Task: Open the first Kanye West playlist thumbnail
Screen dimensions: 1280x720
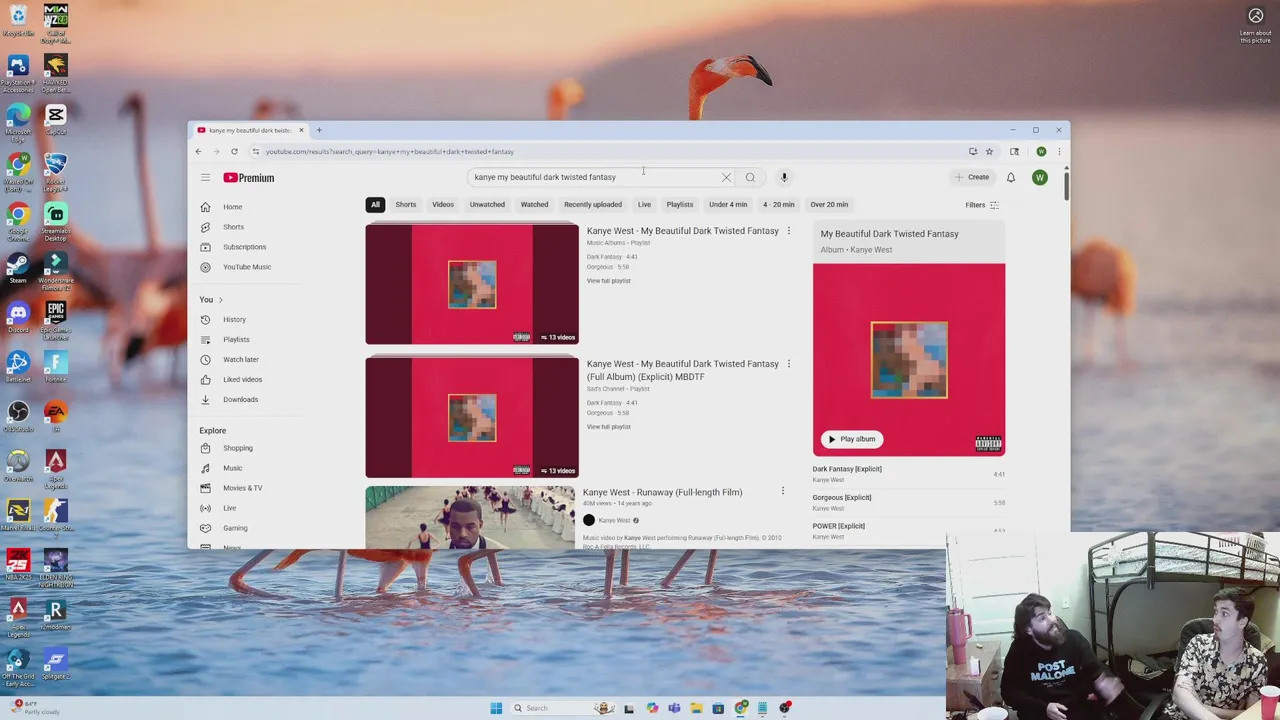Action: pyautogui.click(x=472, y=284)
